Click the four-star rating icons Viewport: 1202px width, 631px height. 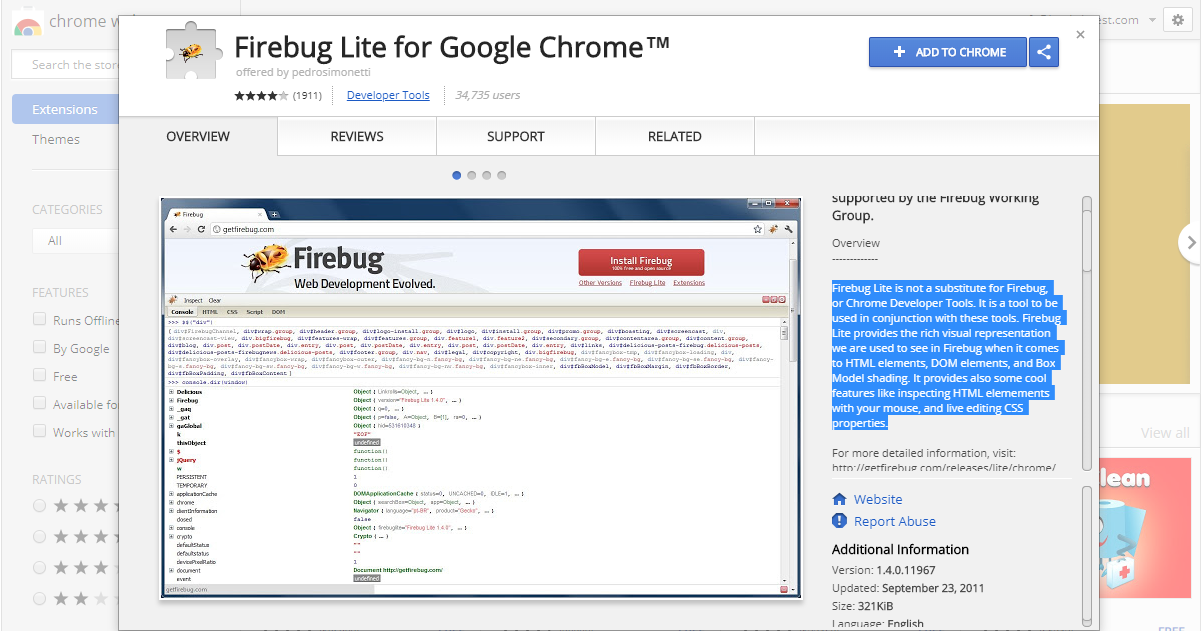[261, 96]
